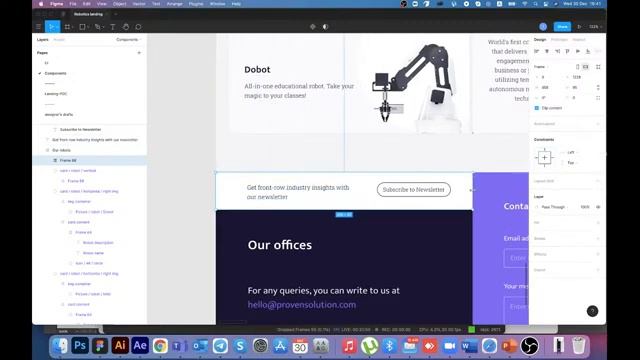Open the Object menu
Viewport: 640px width, 360px height.
[120, 4]
